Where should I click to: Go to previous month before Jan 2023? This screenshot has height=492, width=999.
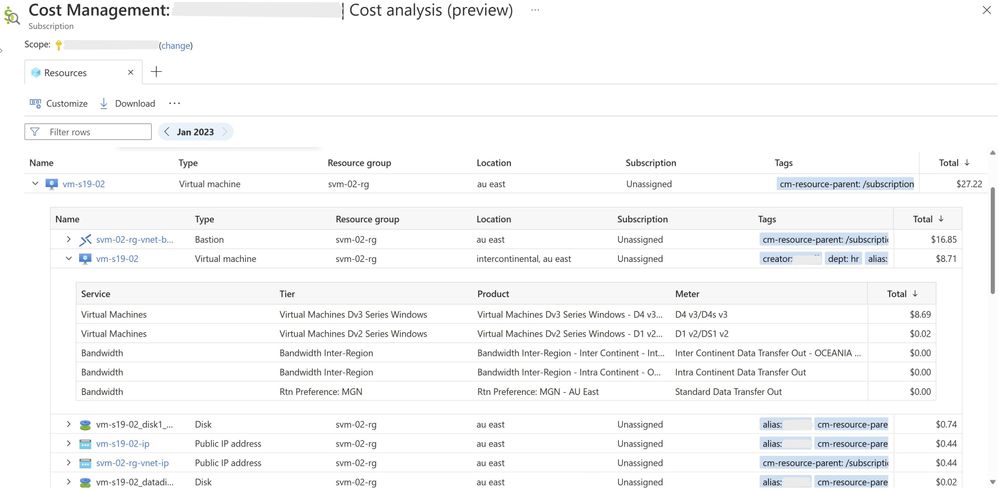click(x=166, y=132)
